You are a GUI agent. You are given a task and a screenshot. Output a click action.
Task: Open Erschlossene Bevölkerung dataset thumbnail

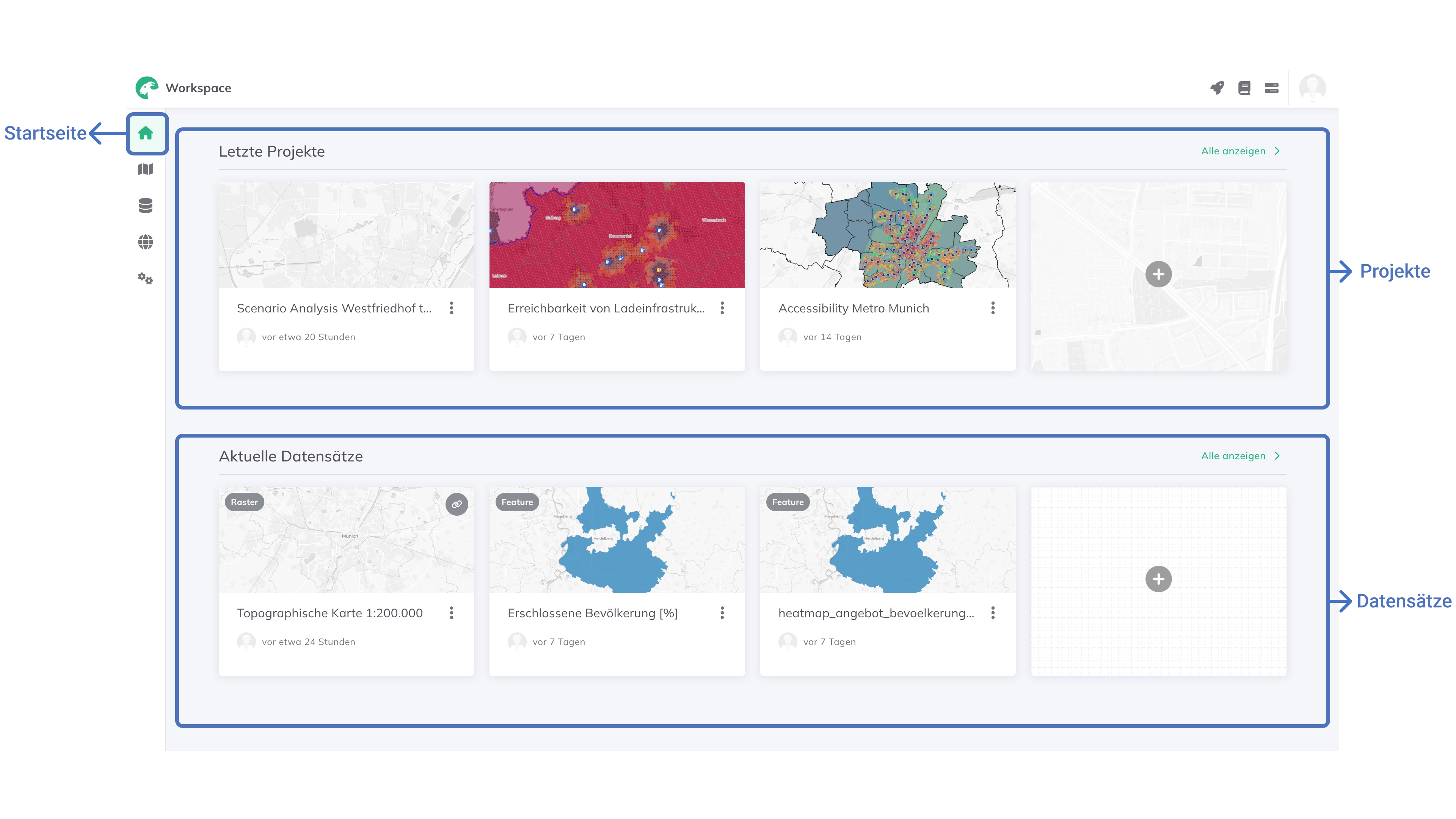pyautogui.click(x=617, y=540)
